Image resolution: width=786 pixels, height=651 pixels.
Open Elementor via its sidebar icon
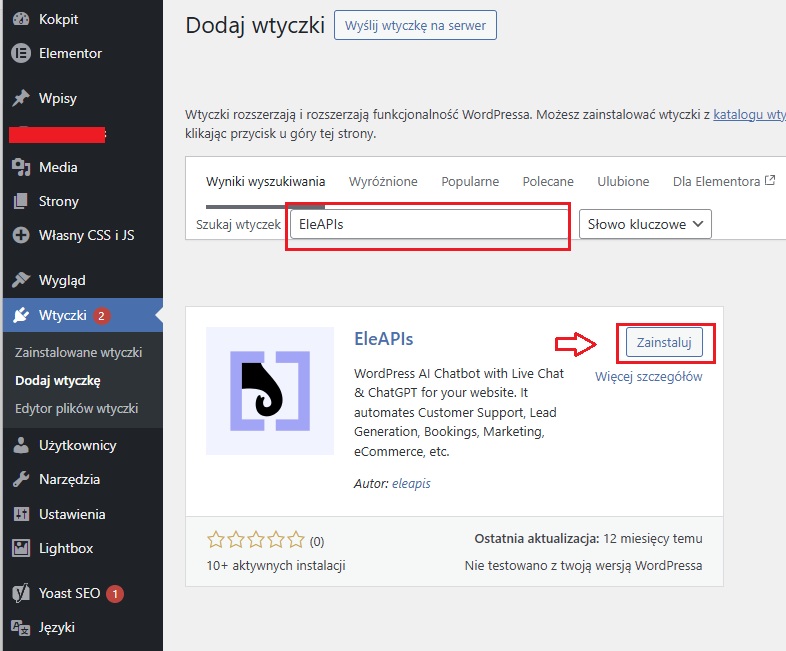(x=20, y=53)
